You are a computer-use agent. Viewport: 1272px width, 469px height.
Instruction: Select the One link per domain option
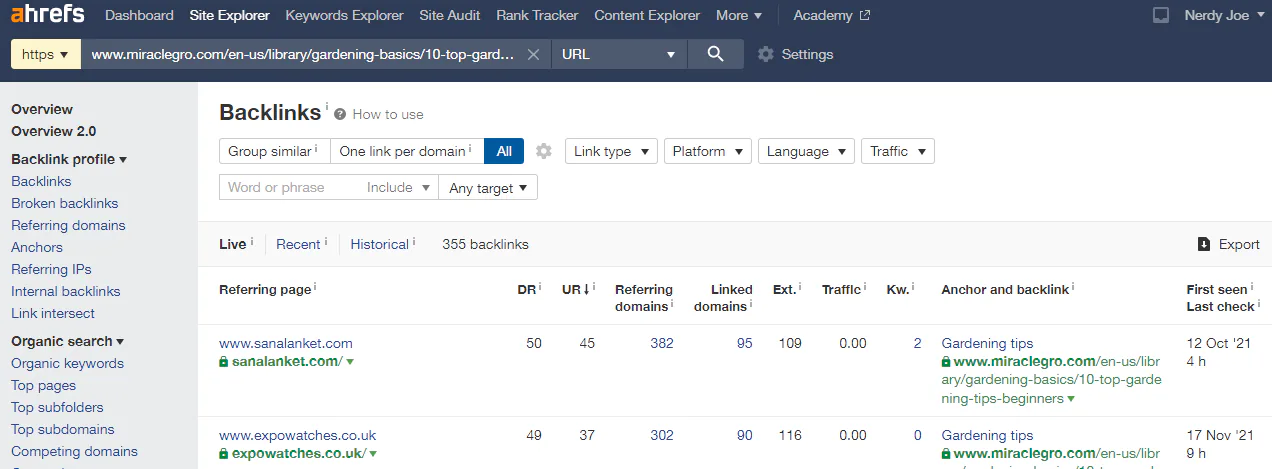pyautogui.click(x=407, y=151)
